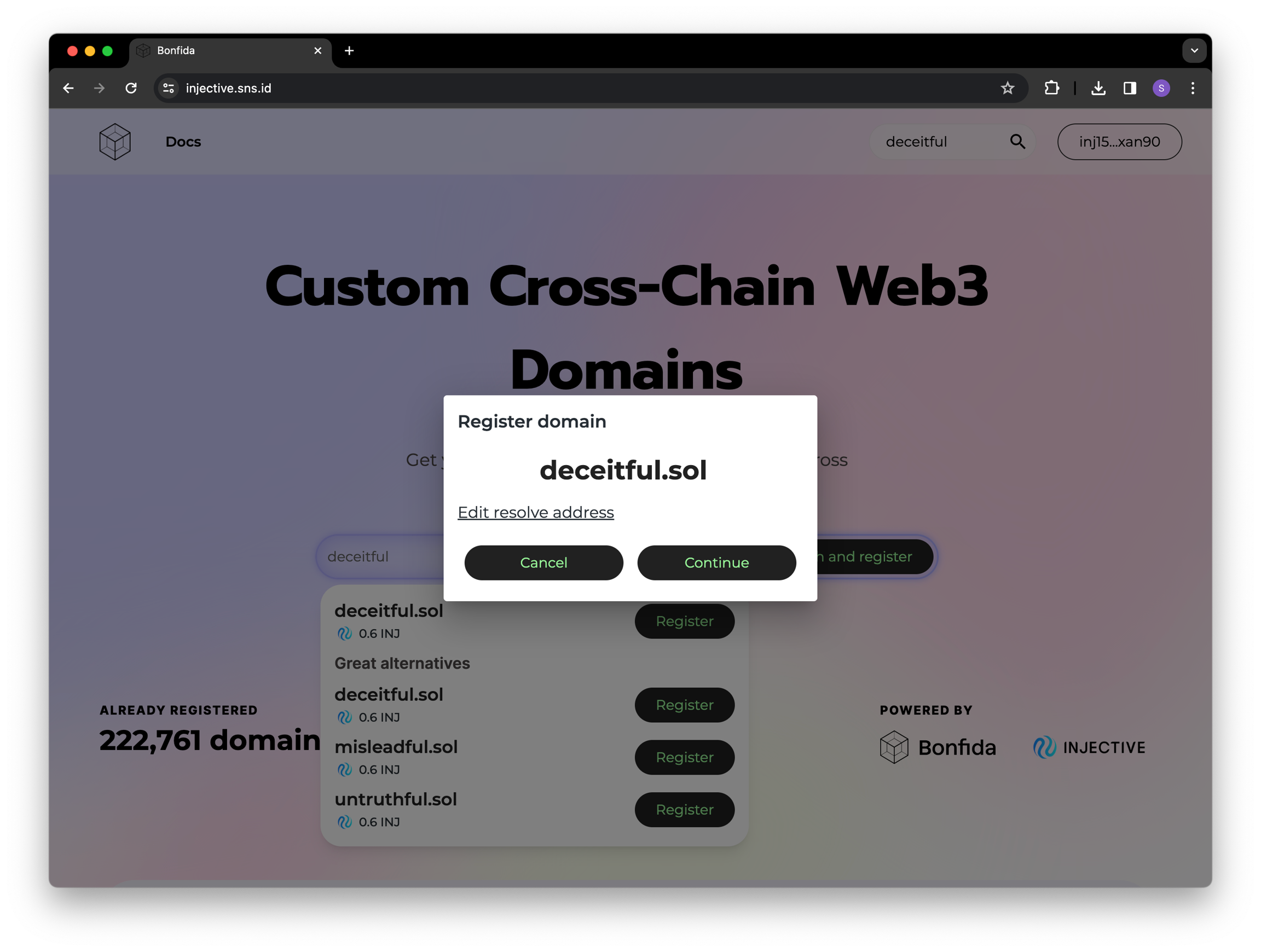This screenshot has height=952, width=1261.
Task: Bookmark this page with star icon
Action: coord(1007,88)
